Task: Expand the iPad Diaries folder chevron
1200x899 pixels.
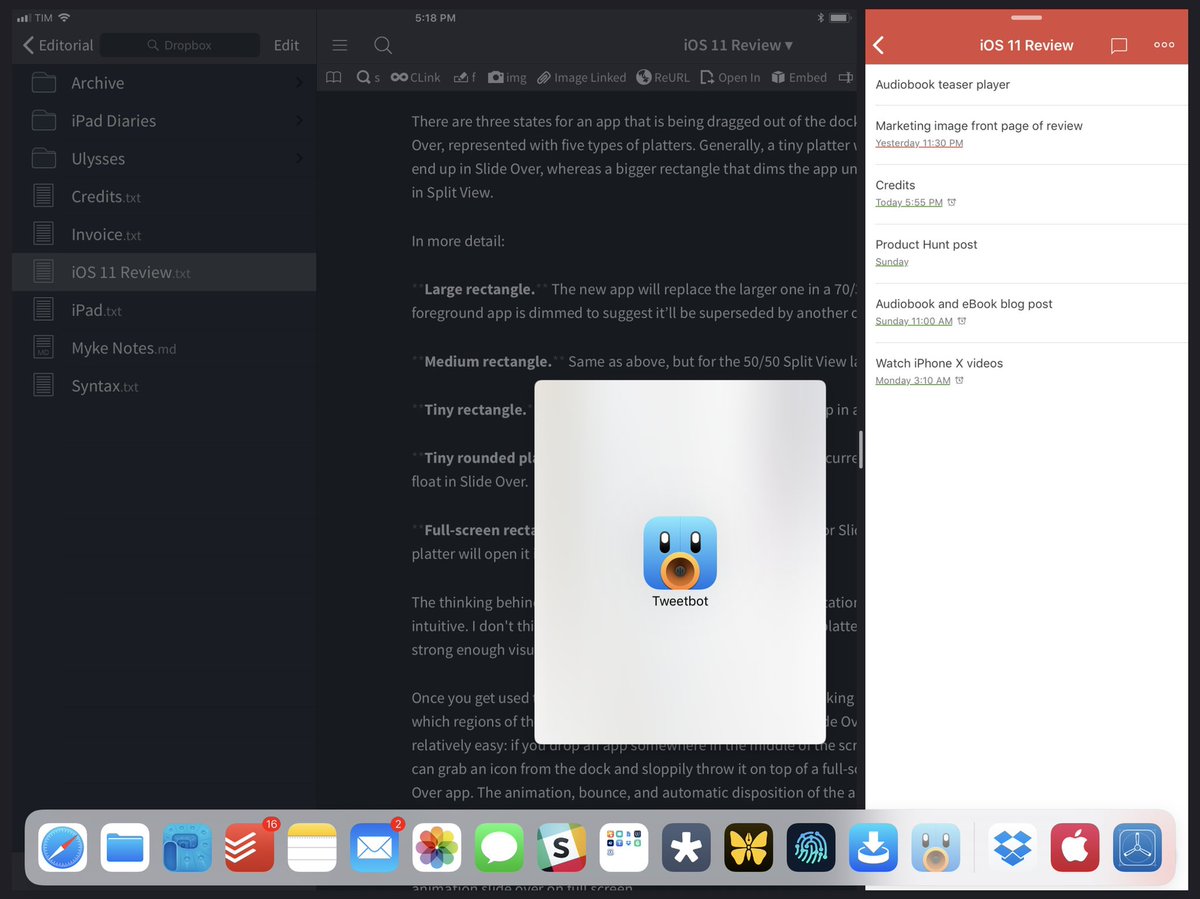Action: point(298,121)
